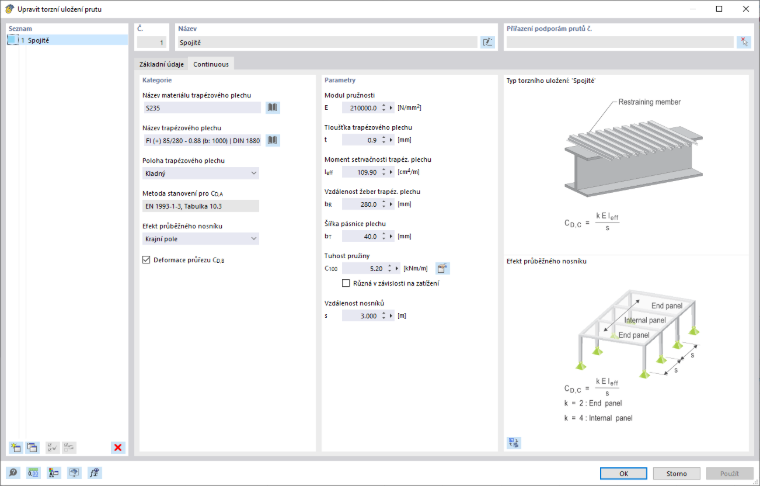
Task: Click the graphic settings icon below diagram
Action: 514,442
